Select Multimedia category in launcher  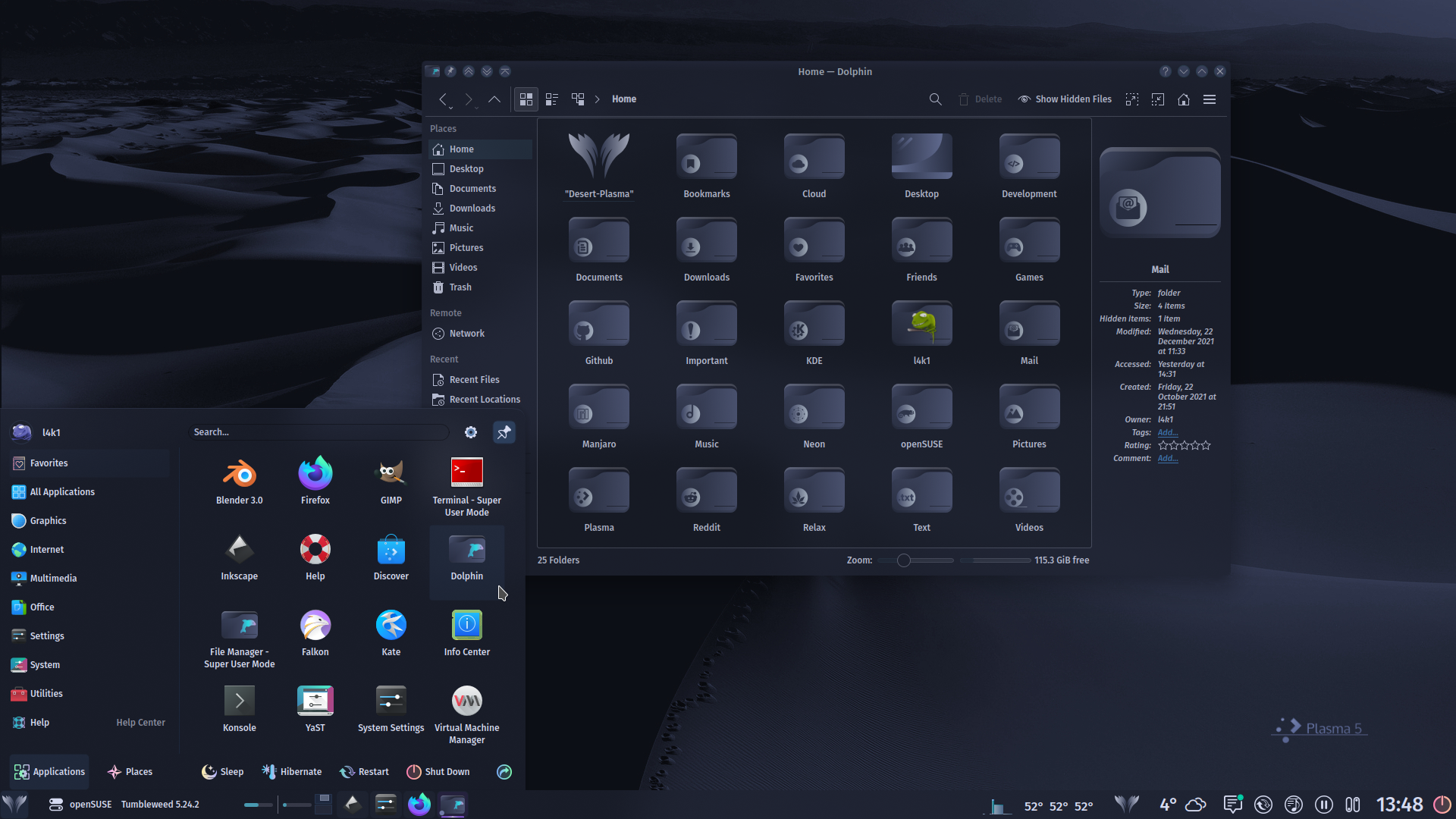(89, 579)
